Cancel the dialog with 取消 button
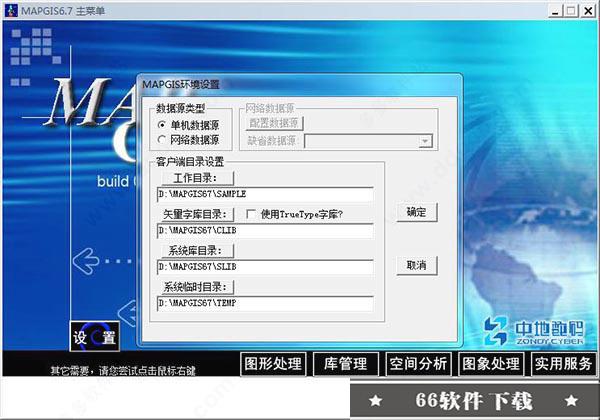 click(x=417, y=265)
